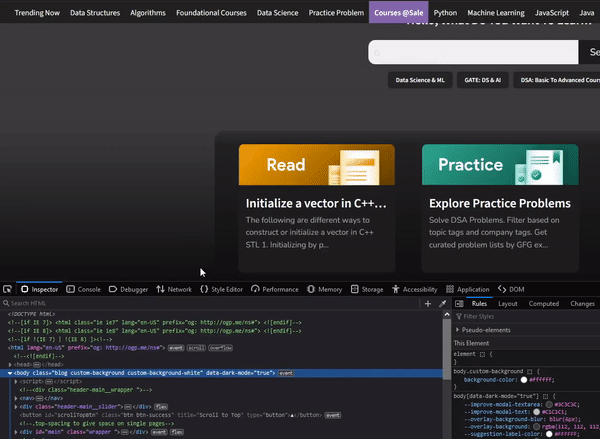Open the Storage panel
The image size is (600, 439).
[x=367, y=289]
